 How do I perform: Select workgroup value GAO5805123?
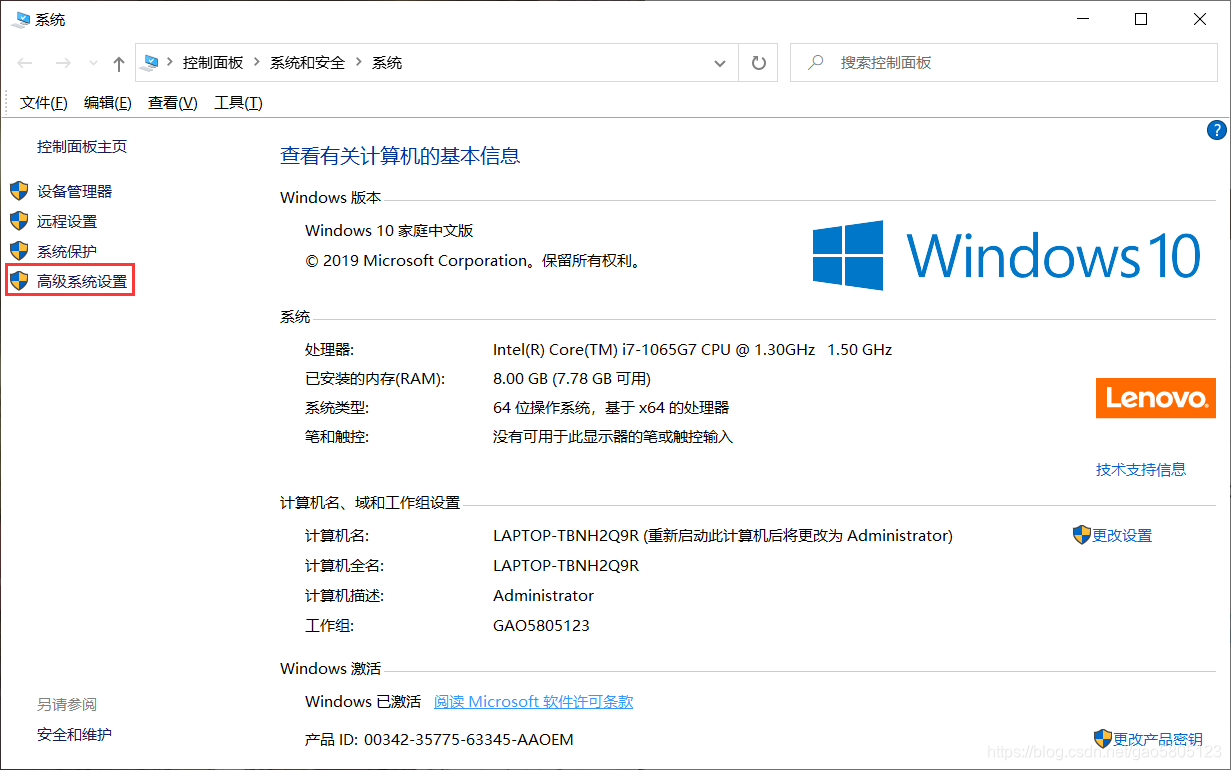(x=541, y=625)
